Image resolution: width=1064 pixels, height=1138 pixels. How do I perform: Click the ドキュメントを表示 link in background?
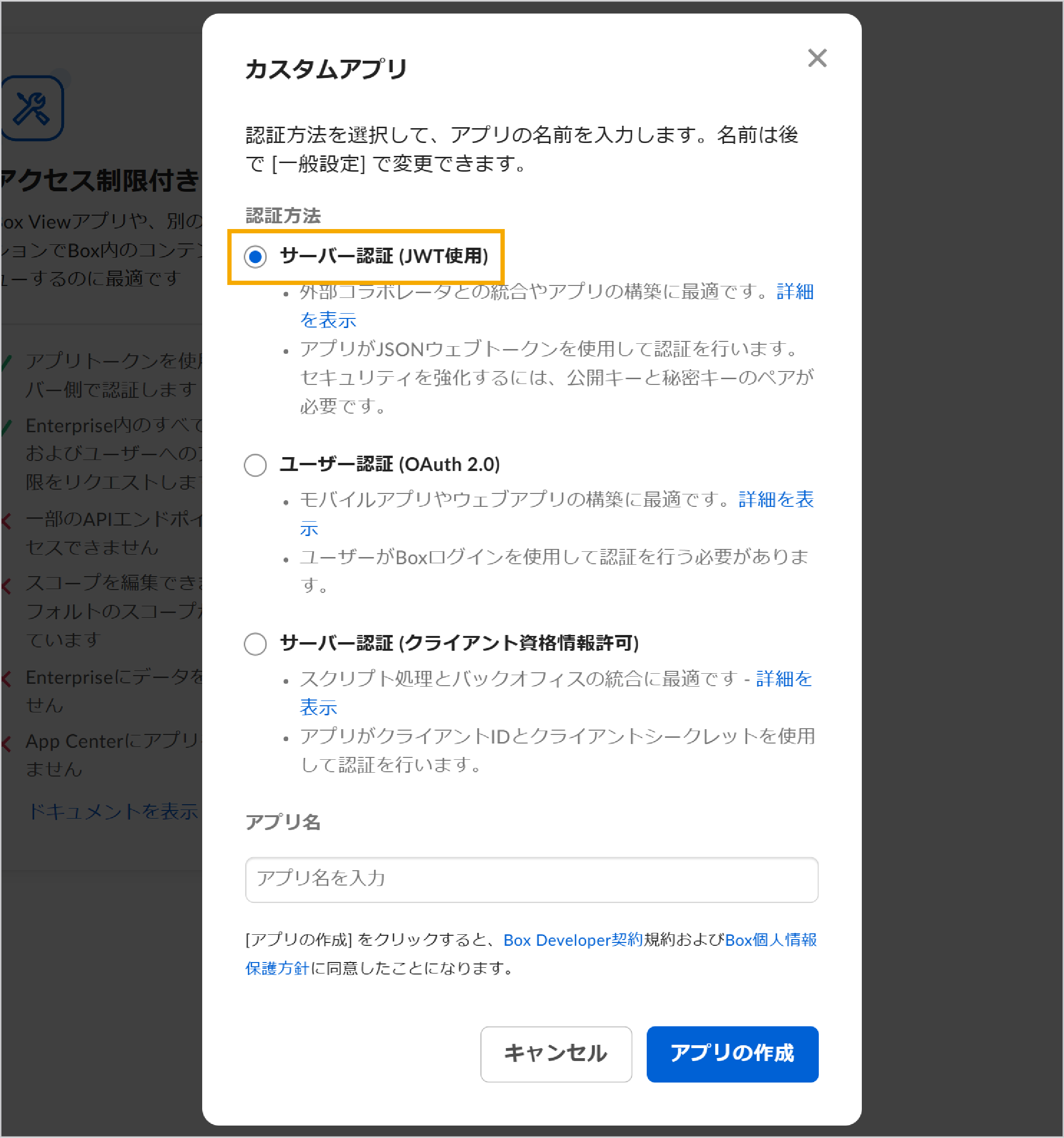[113, 811]
